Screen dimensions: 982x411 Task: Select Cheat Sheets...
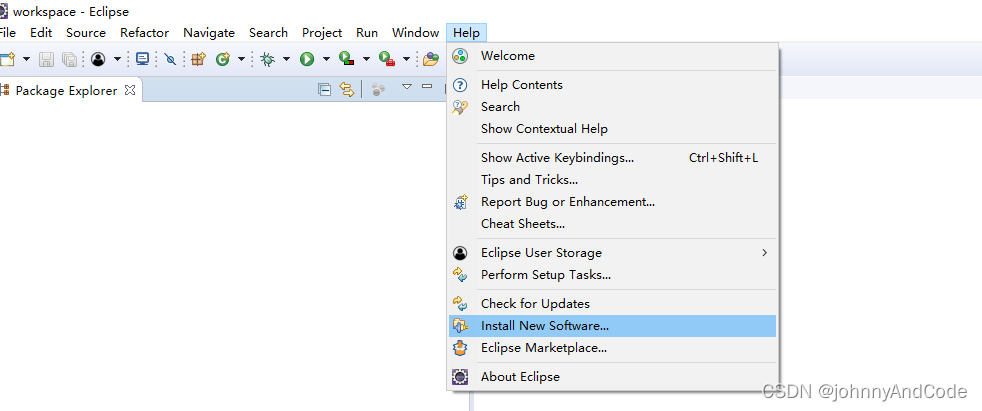pos(612,223)
